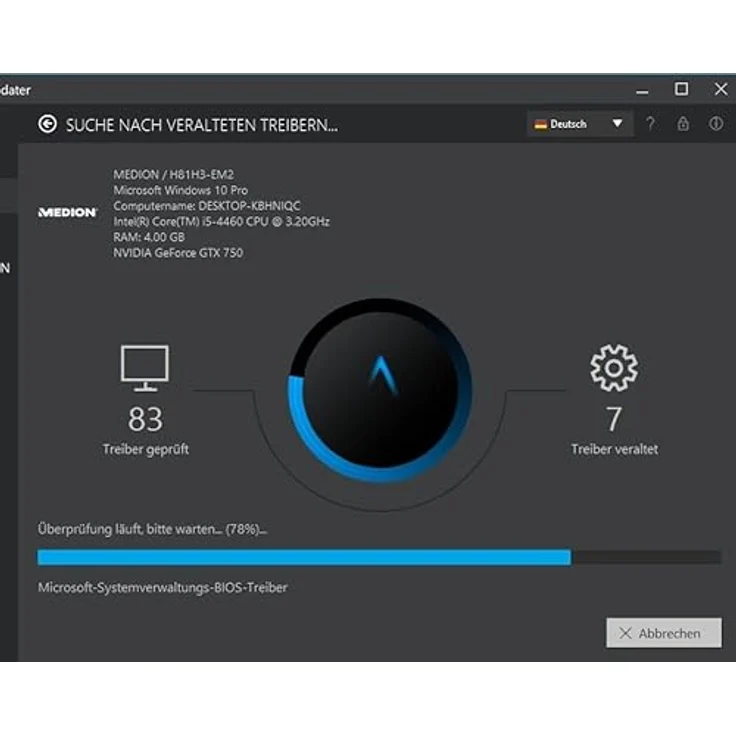
Task: Maximize the updater window
Action: tap(681, 89)
